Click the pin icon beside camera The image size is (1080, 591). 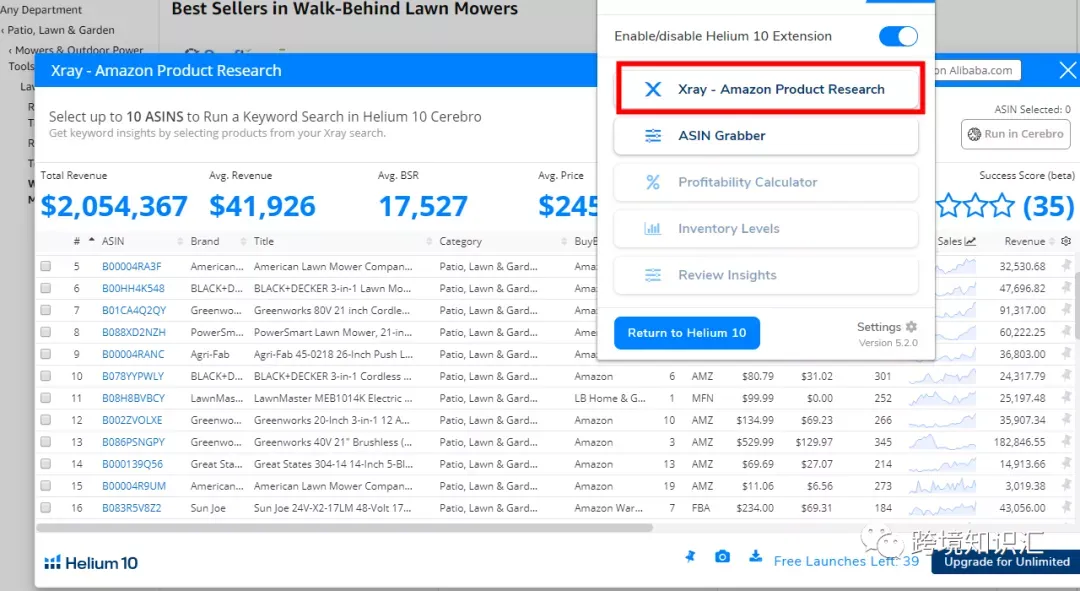tap(690, 556)
